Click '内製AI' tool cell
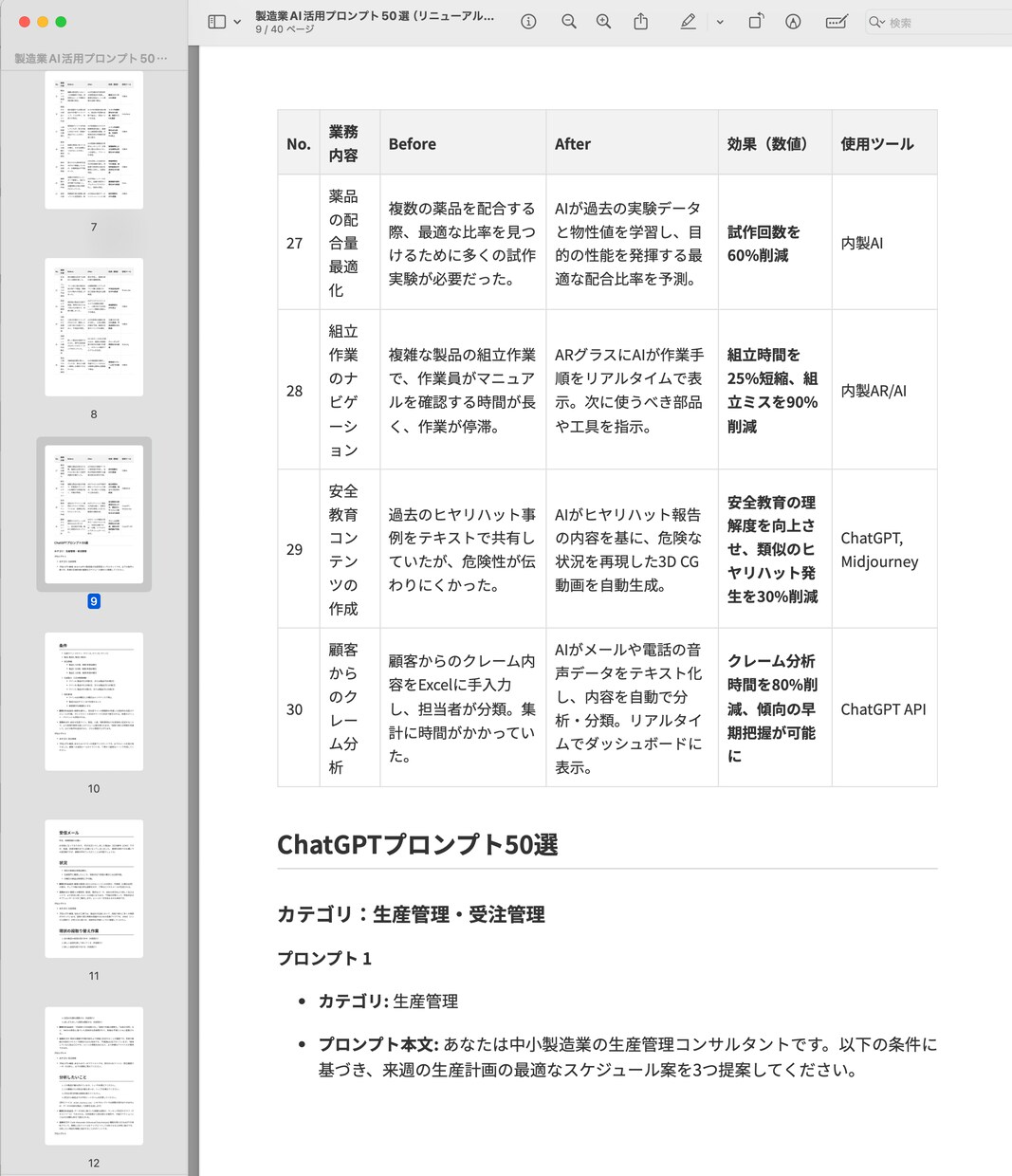1012x1176 pixels. click(885, 243)
